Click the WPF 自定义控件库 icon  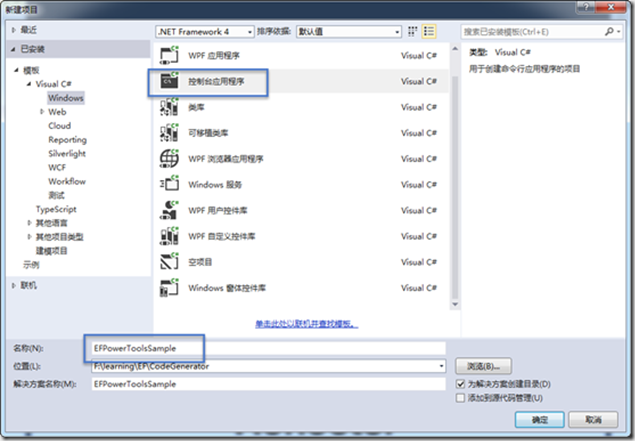(169, 236)
